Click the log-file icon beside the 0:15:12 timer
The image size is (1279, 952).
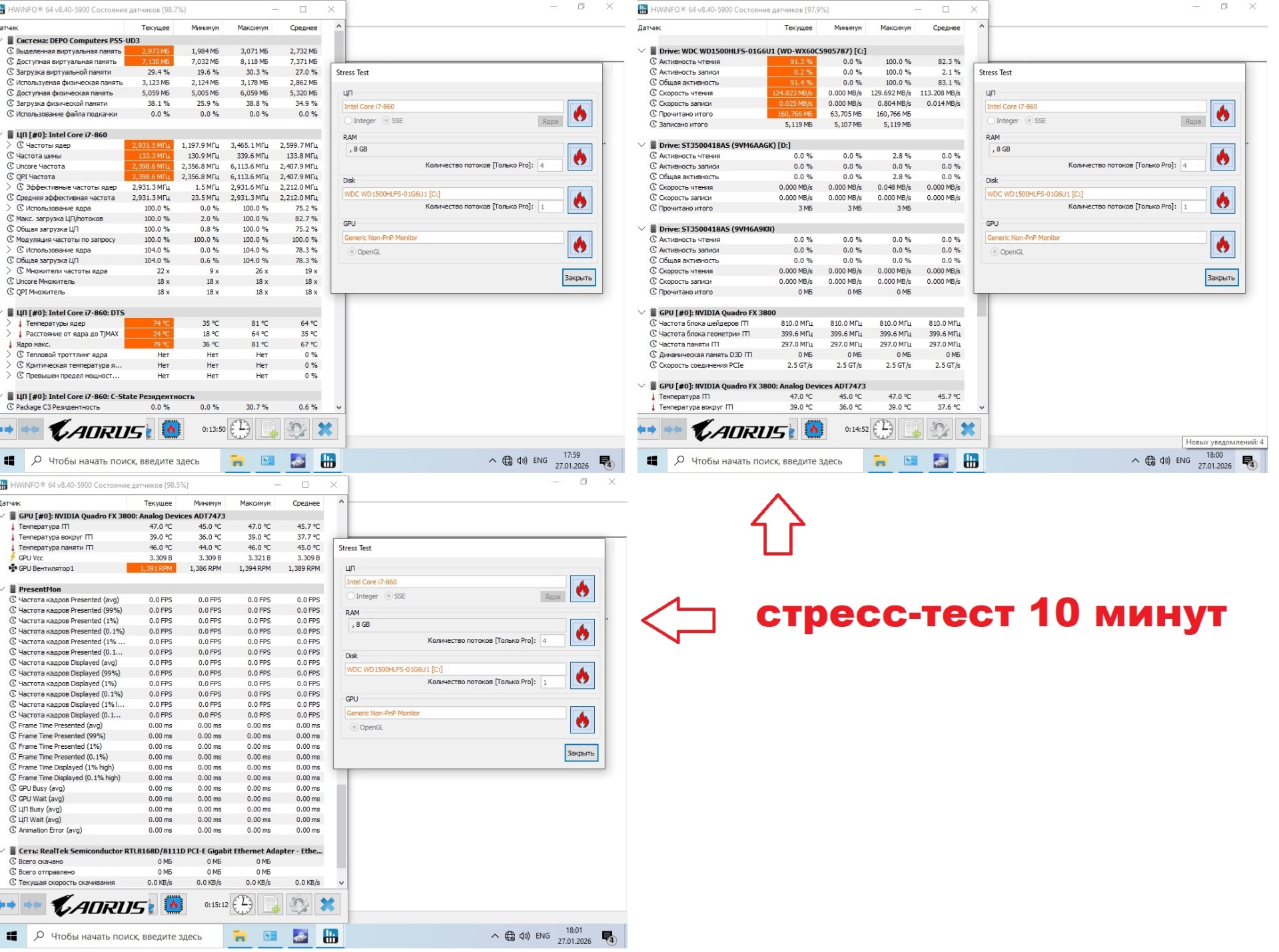coord(271,905)
